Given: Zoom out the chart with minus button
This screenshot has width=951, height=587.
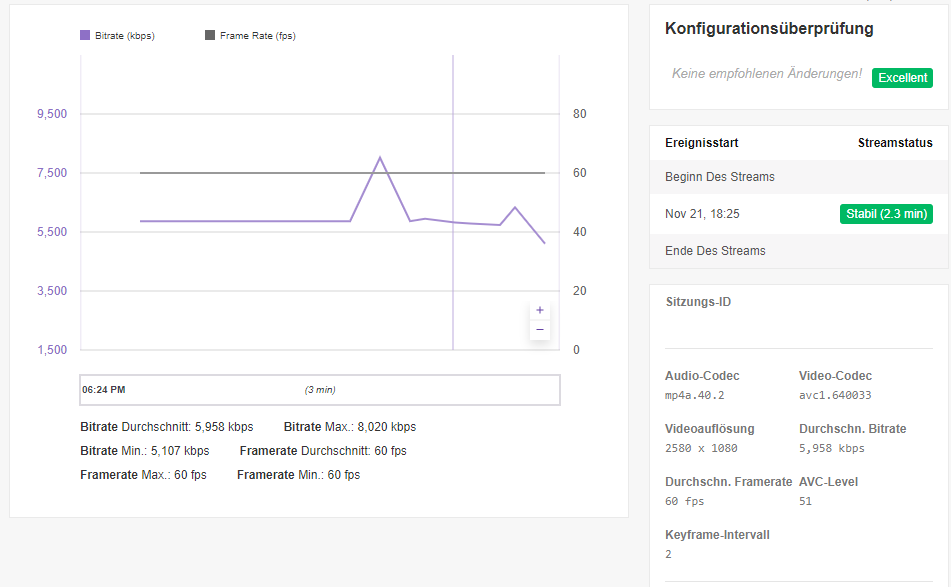Looking at the screenshot, I should point(540,330).
